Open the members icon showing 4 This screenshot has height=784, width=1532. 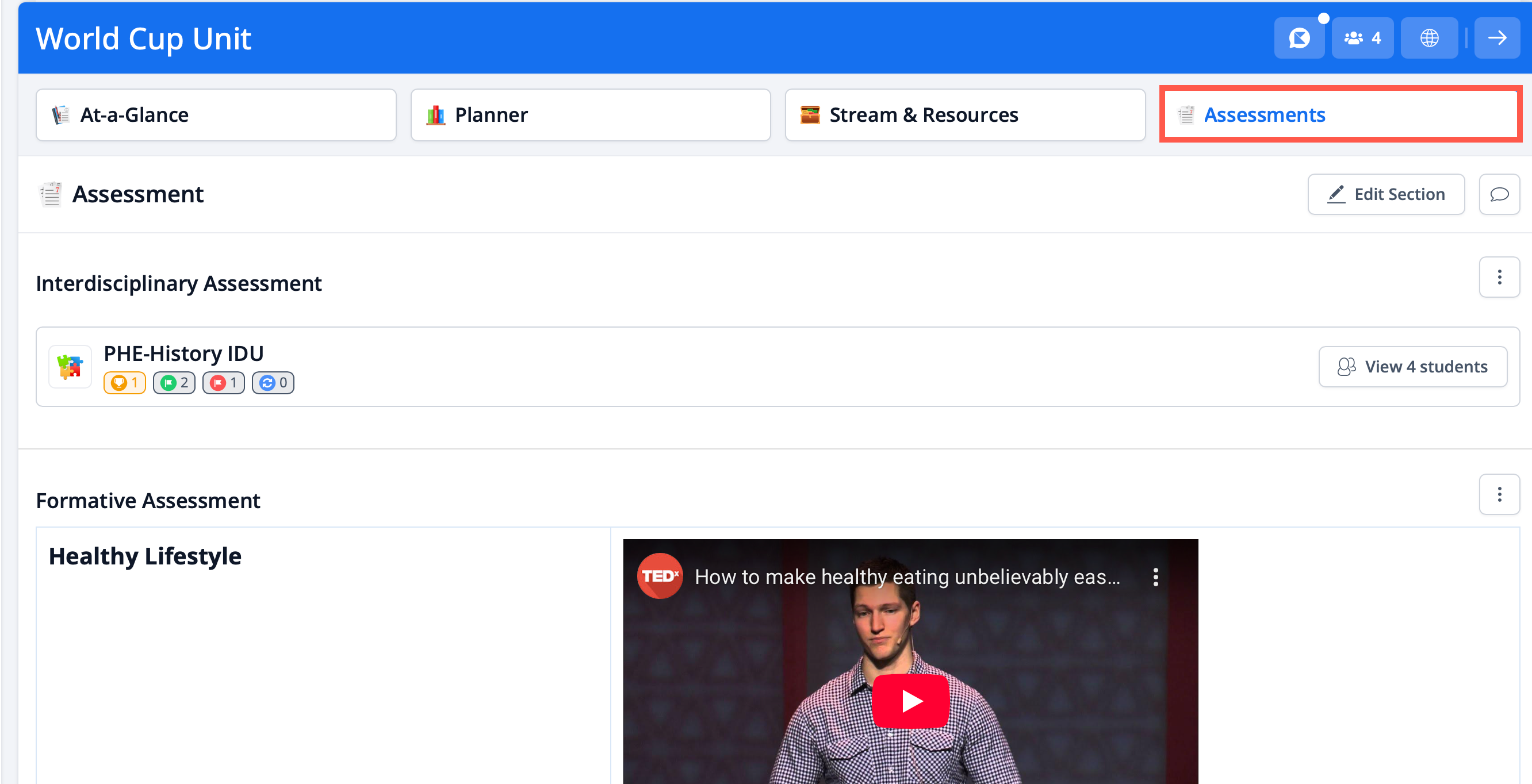(1362, 38)
